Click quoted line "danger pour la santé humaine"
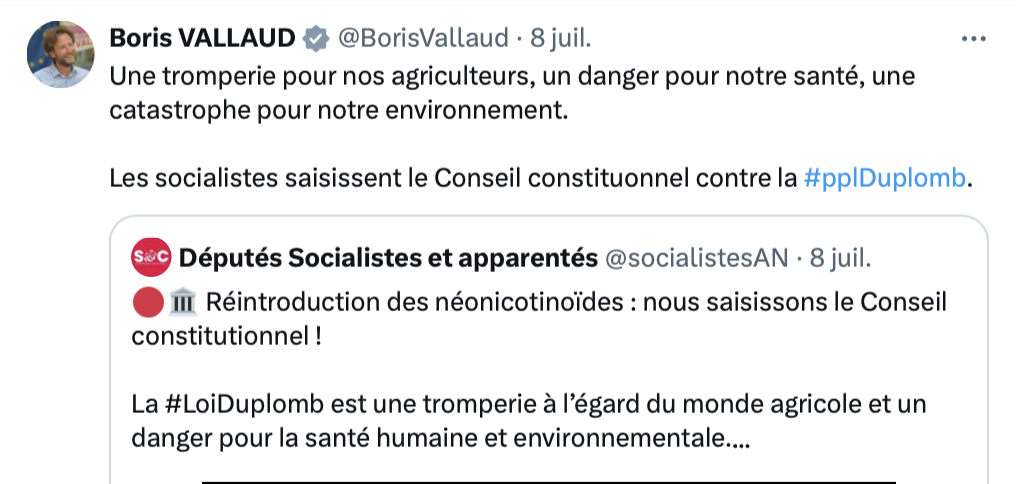The width and height of the screenshot is (1016, 484). tap(441, 439)
